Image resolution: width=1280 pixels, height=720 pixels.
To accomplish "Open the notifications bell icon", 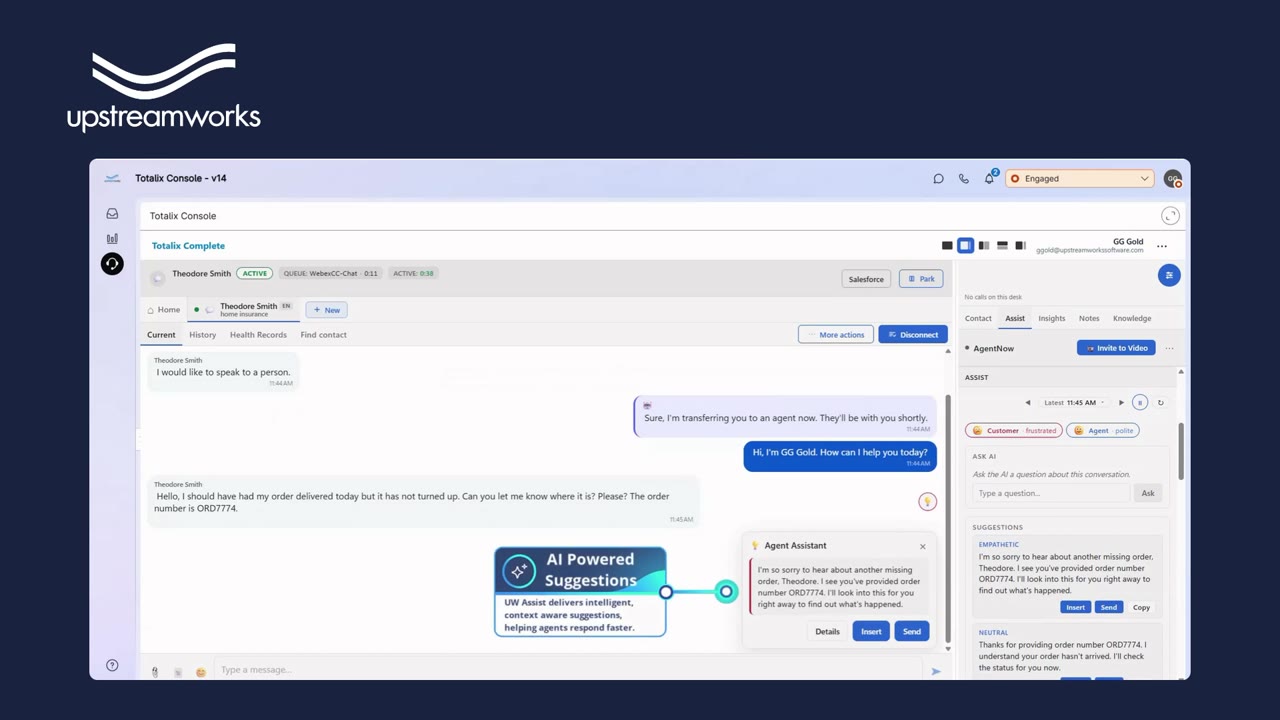I will pyautogui.click(x=990, y=178).
